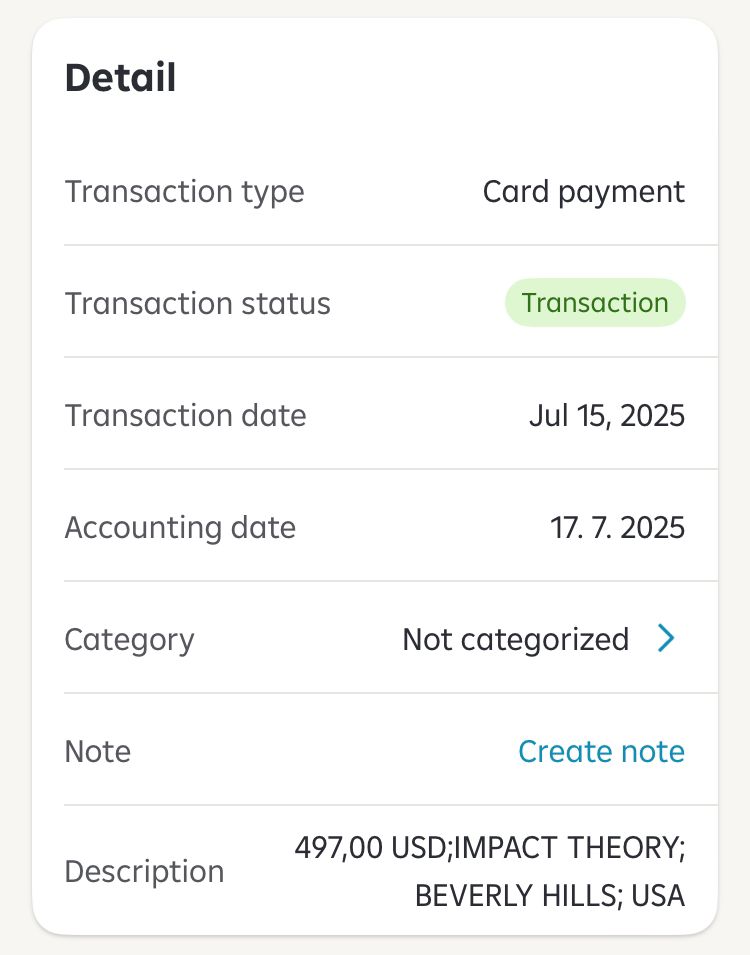
Task: Select the Jul 15, 2025 date value
Action: (606, 415)
